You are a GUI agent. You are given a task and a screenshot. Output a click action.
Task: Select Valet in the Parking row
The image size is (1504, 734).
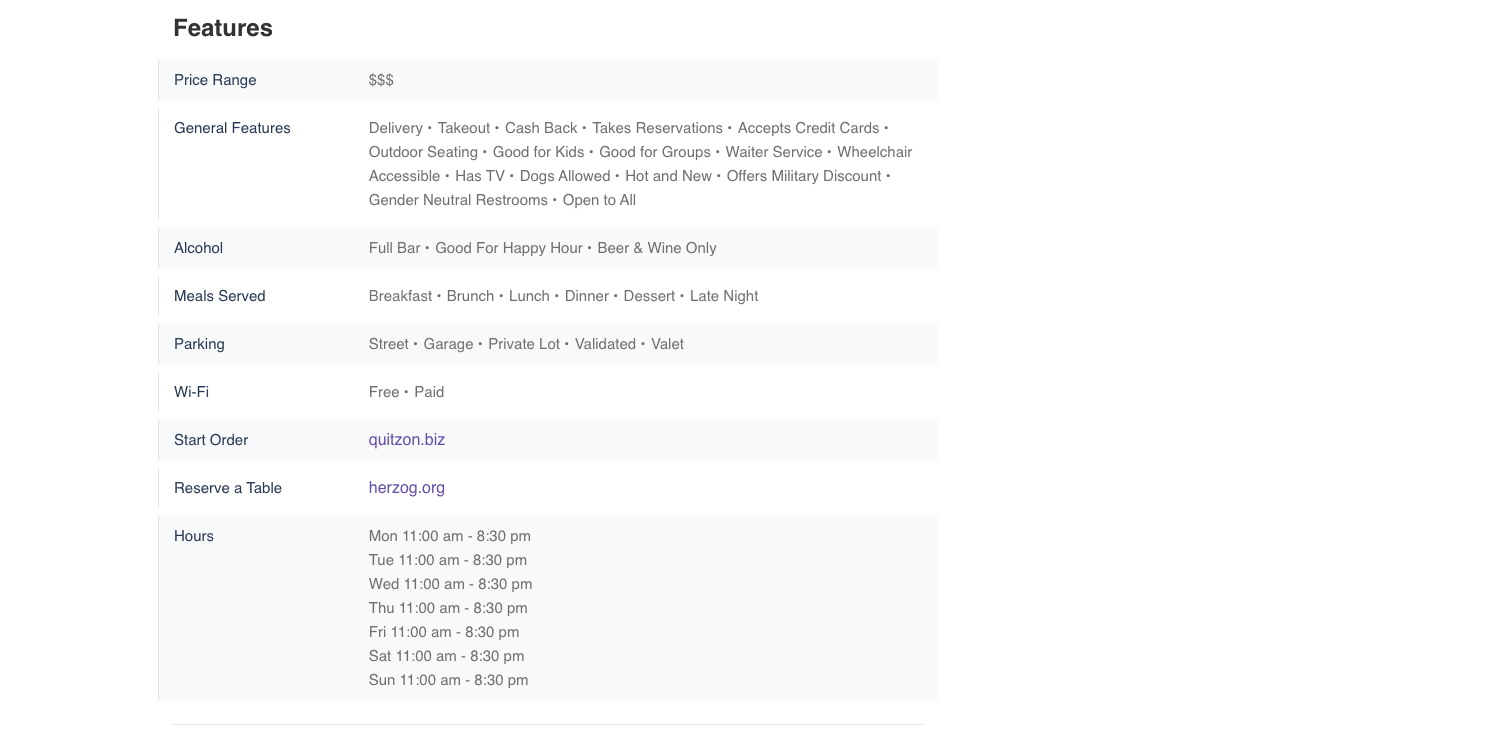667,344
